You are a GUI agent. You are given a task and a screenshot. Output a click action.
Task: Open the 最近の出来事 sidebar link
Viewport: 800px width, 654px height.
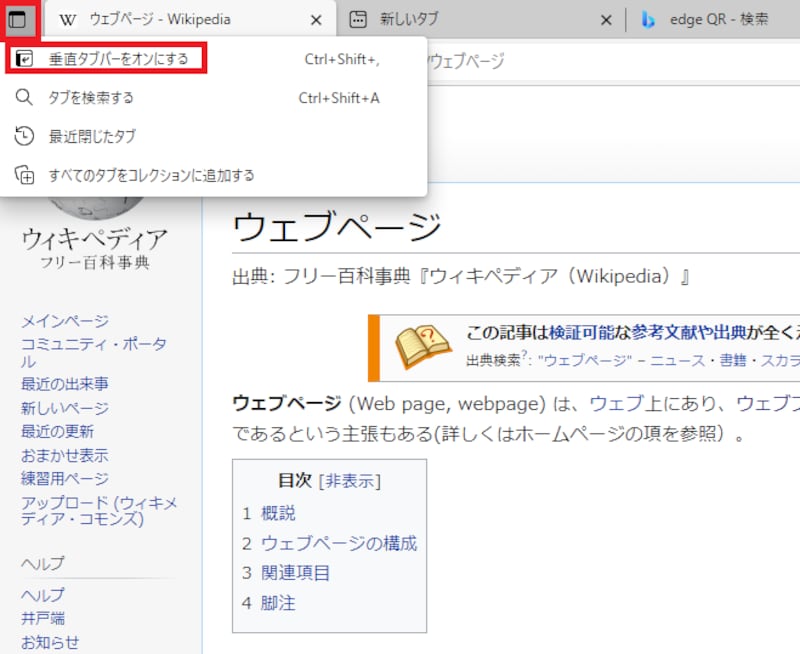(65, 384)
